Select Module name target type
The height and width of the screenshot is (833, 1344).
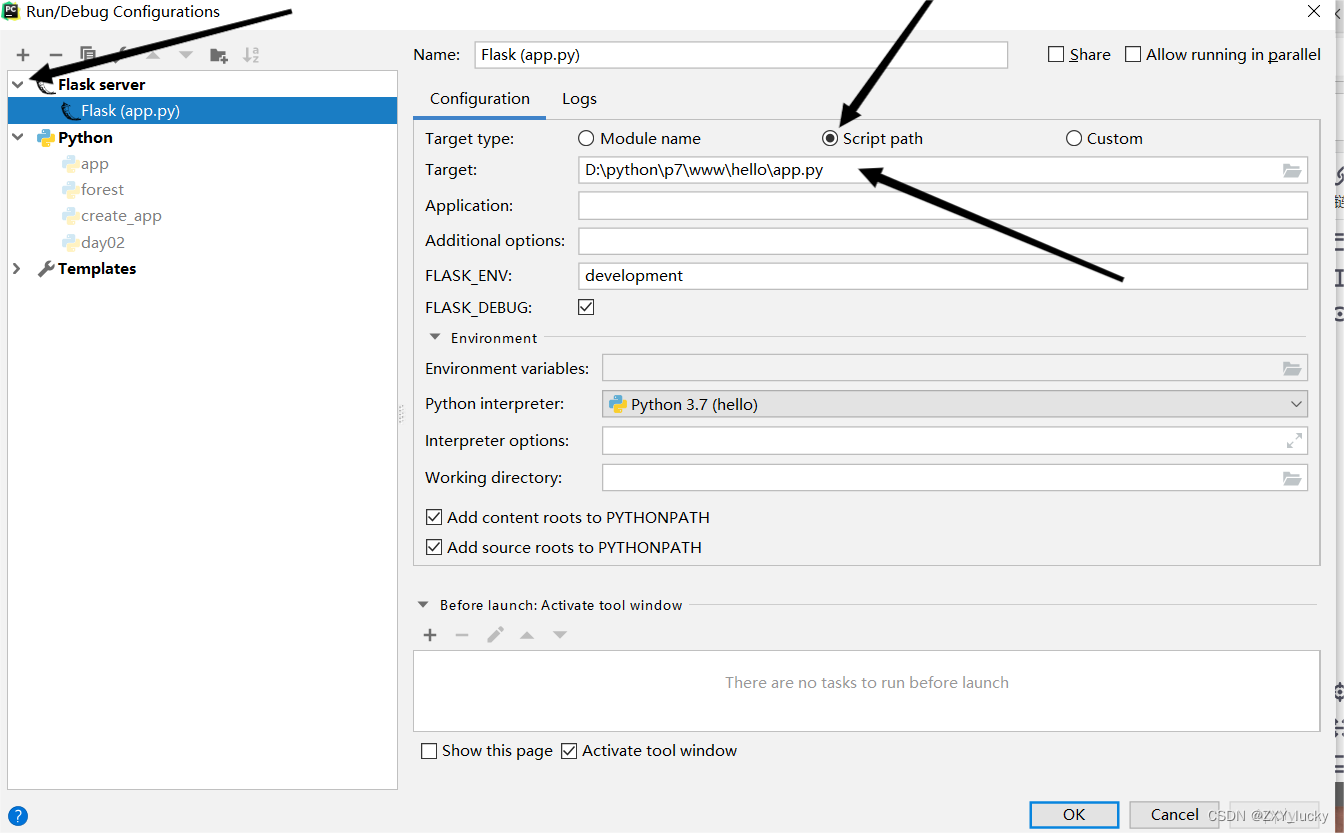(586, 139)
